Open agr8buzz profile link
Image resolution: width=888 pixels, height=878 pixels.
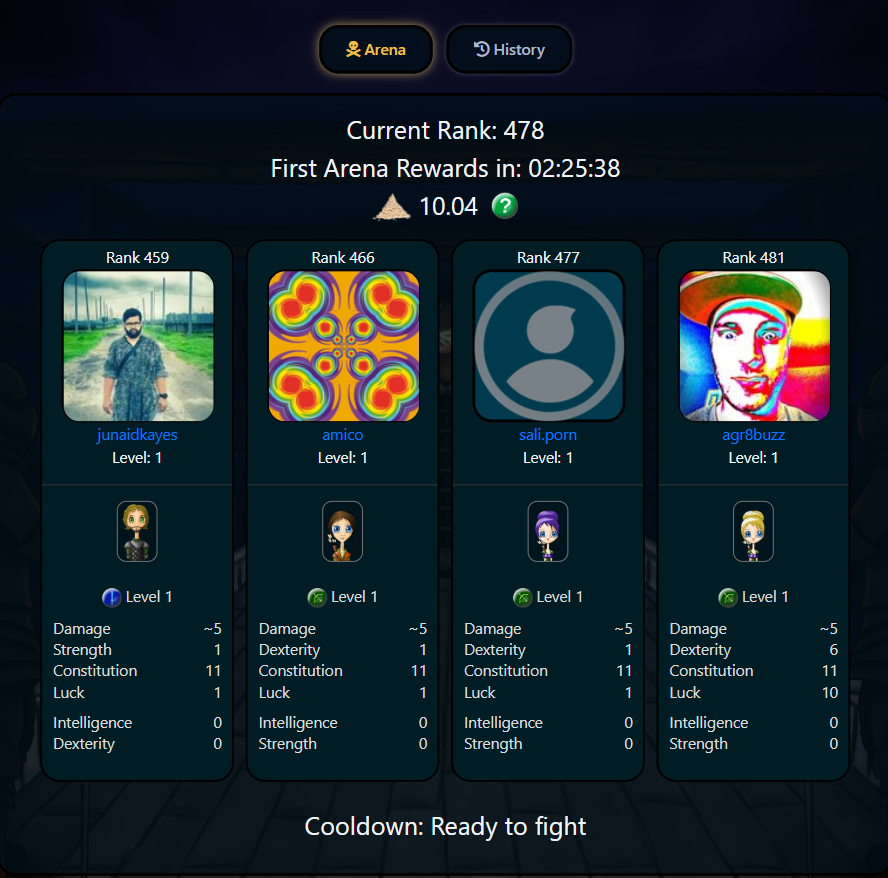pyautogui.click(x=753, y=434)
